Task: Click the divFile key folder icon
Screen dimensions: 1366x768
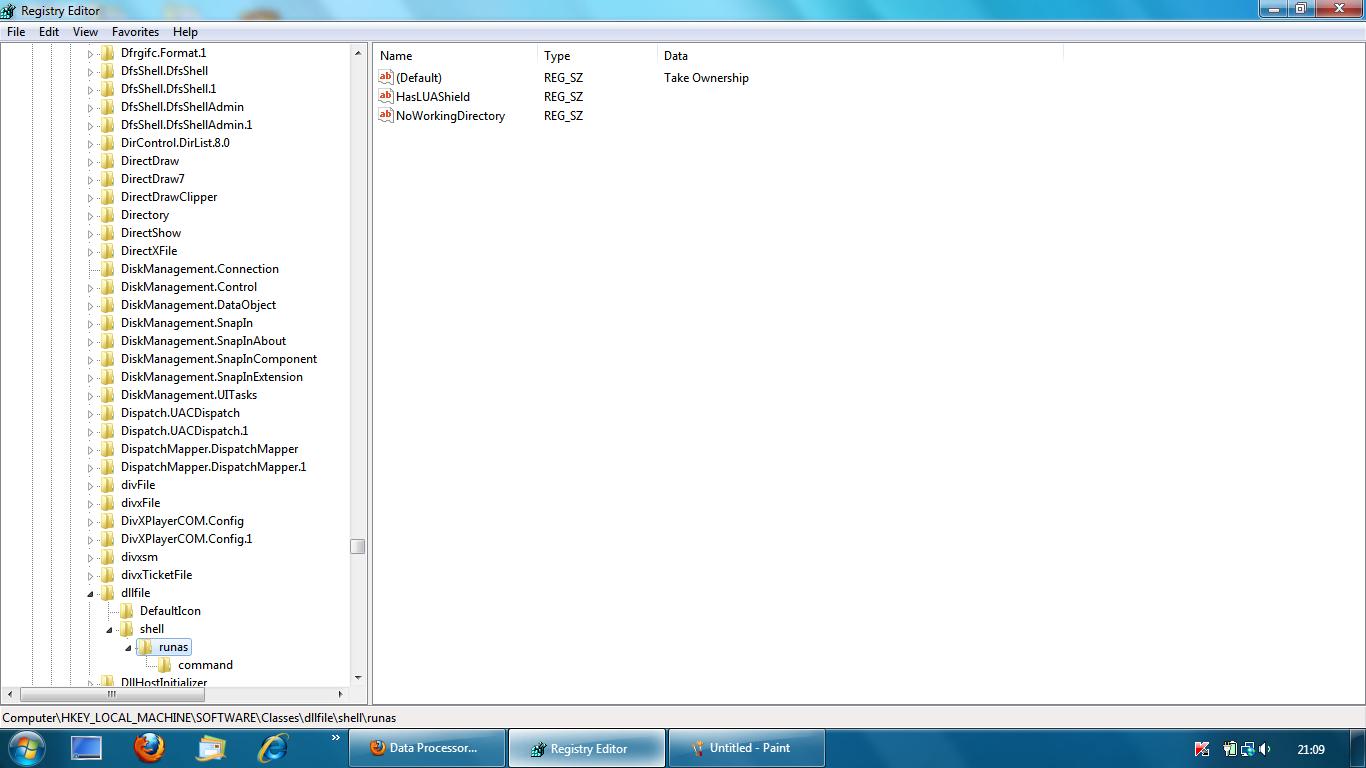Action: coord(107,485)
